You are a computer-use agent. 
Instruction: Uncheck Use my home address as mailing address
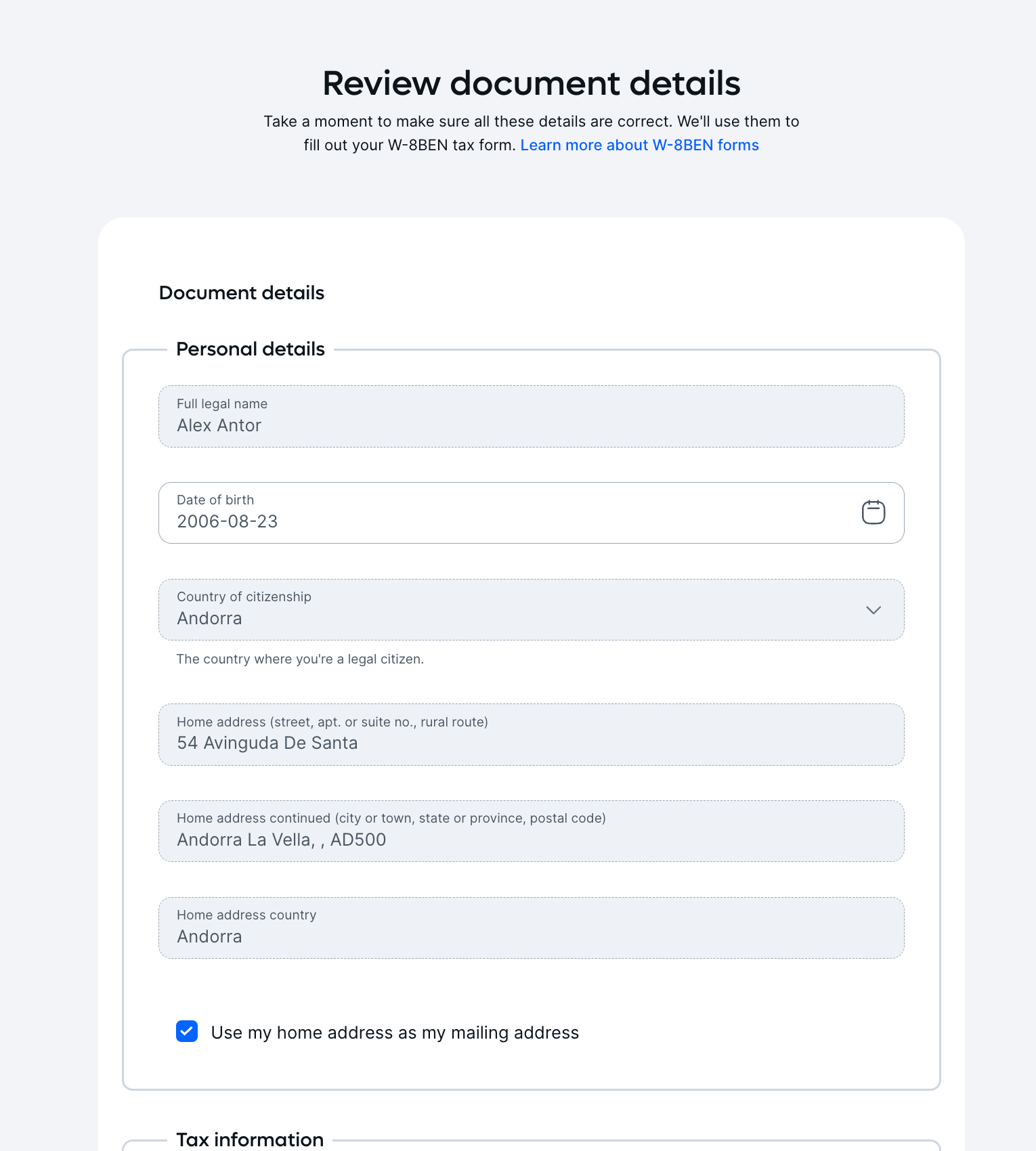[187, 1031]
